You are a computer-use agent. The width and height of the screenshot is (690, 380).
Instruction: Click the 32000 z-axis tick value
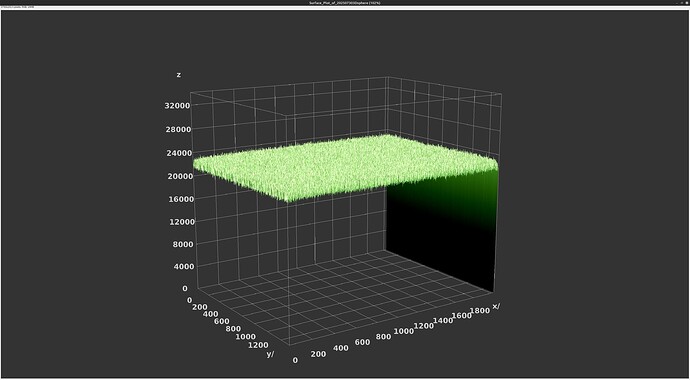pos(177,106)
